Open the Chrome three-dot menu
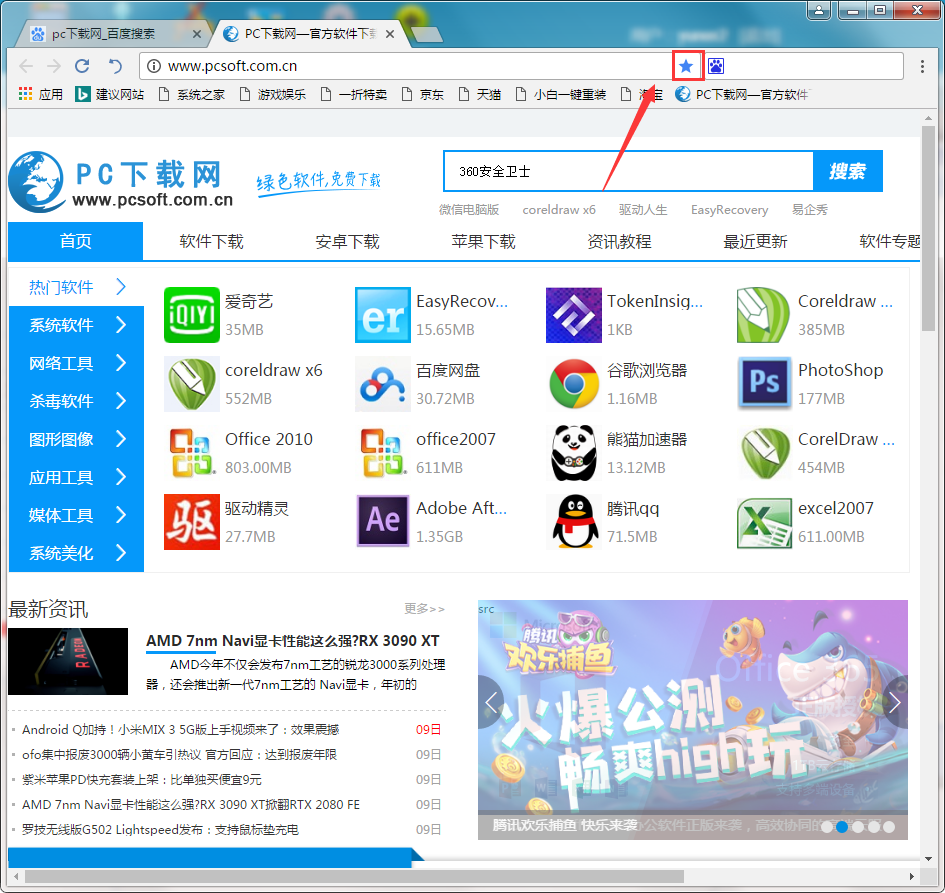This screenshot has height=893, width=945. click(x=922, y=66)
